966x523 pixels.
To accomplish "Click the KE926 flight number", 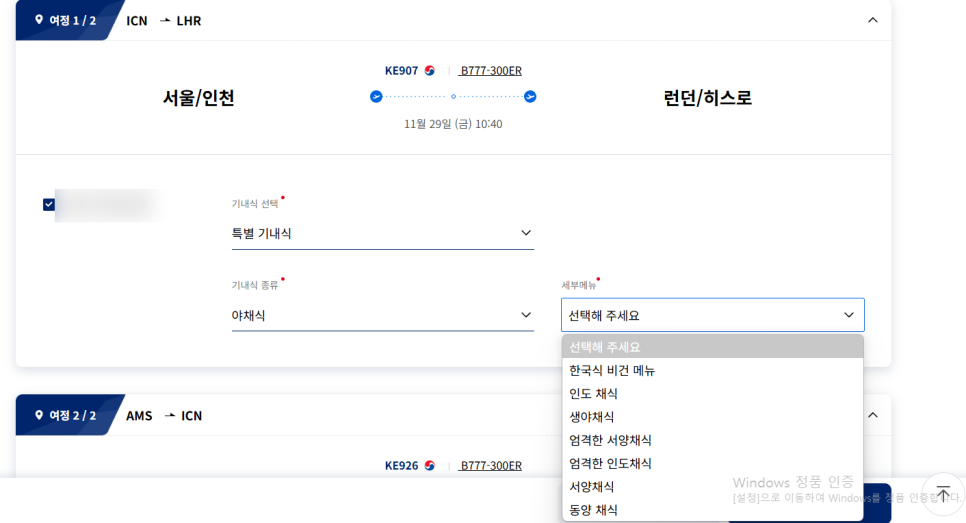I will 401,466.
